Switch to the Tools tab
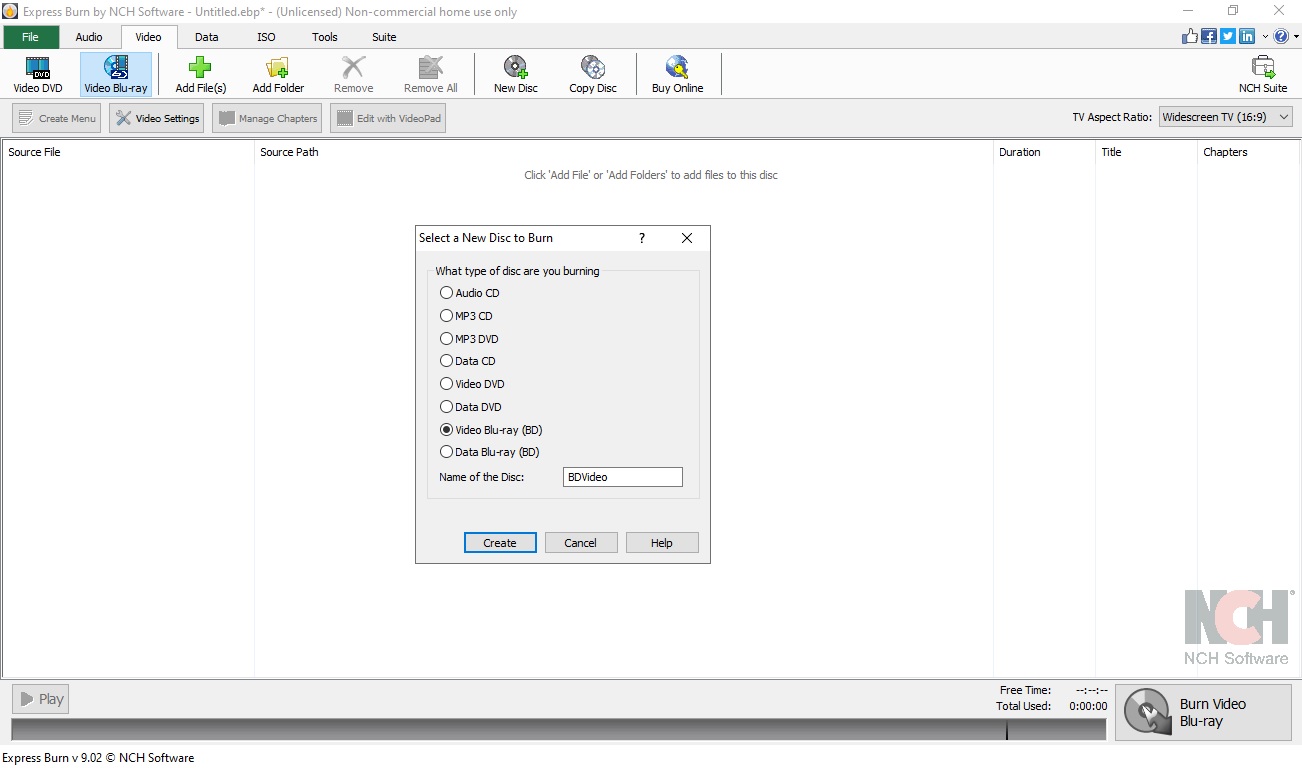This screenshot has height=768, width=1302. coord(325,37)
